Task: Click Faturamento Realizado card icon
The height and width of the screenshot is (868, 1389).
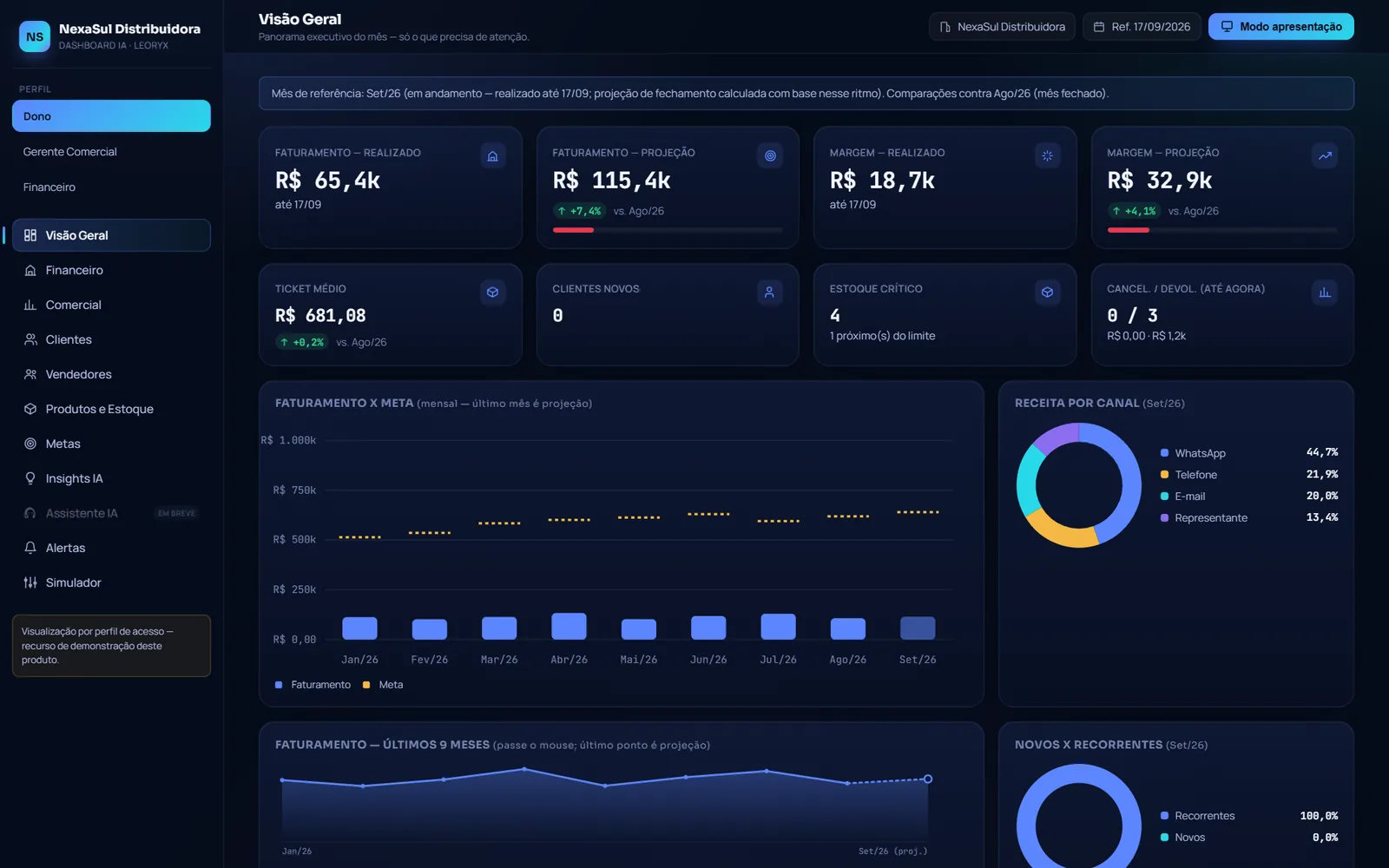Action: (x=492, y=156)
